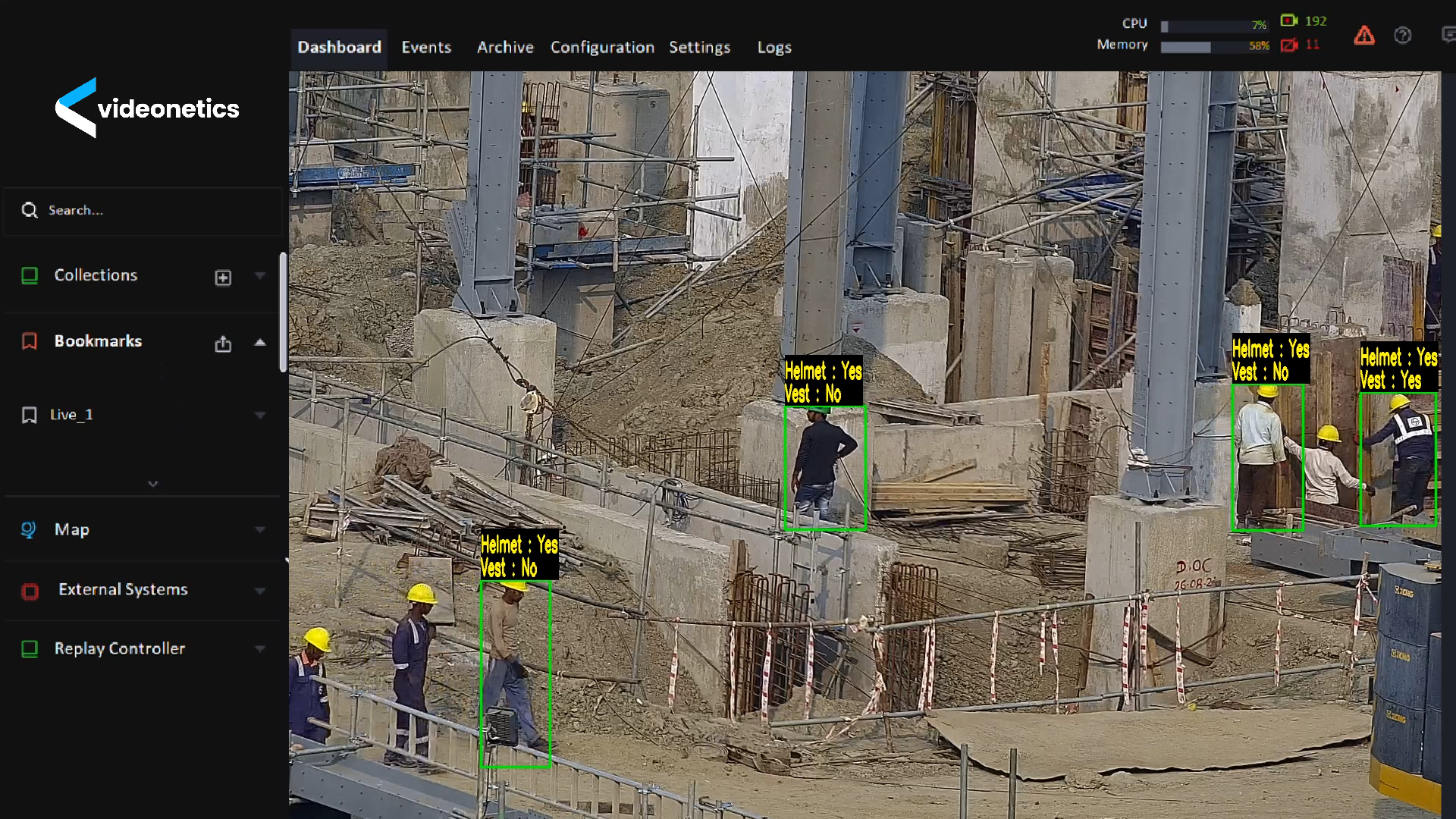
Task: Select the Bookmarks ribbon icon
Action: (29, 341)
